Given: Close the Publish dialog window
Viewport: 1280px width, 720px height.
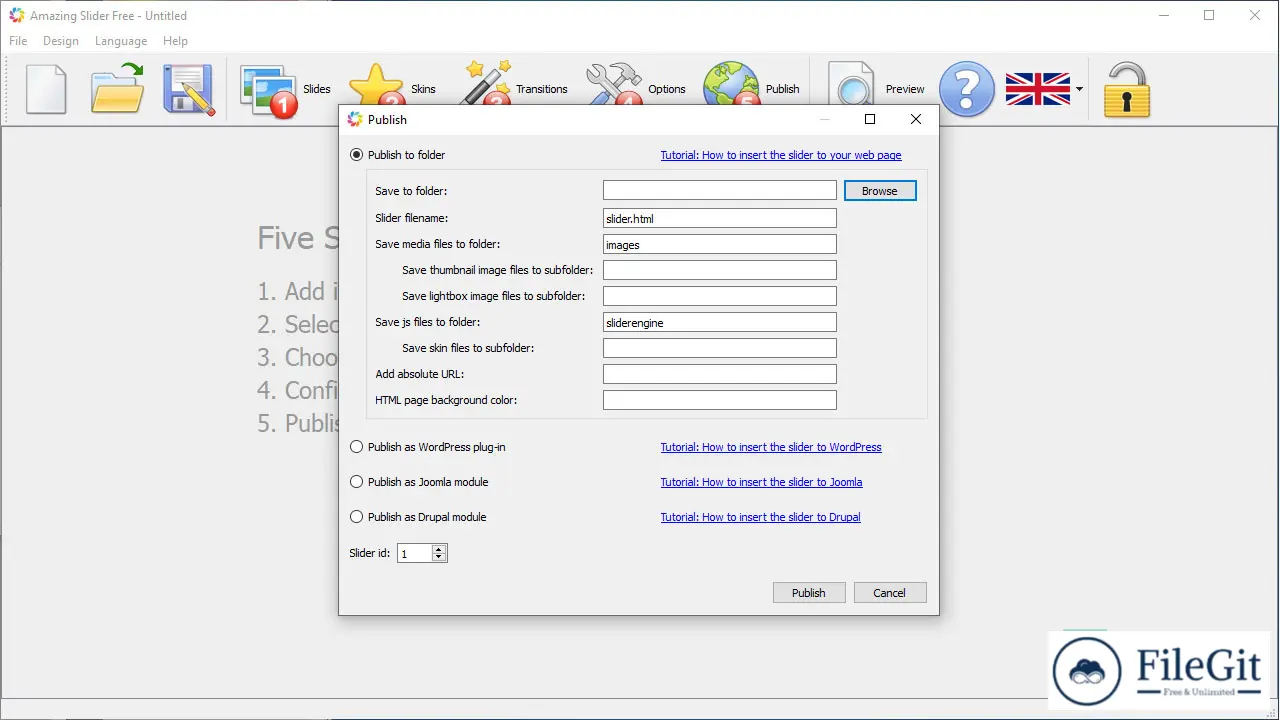Looking at the screenshot, I should 916,119.
